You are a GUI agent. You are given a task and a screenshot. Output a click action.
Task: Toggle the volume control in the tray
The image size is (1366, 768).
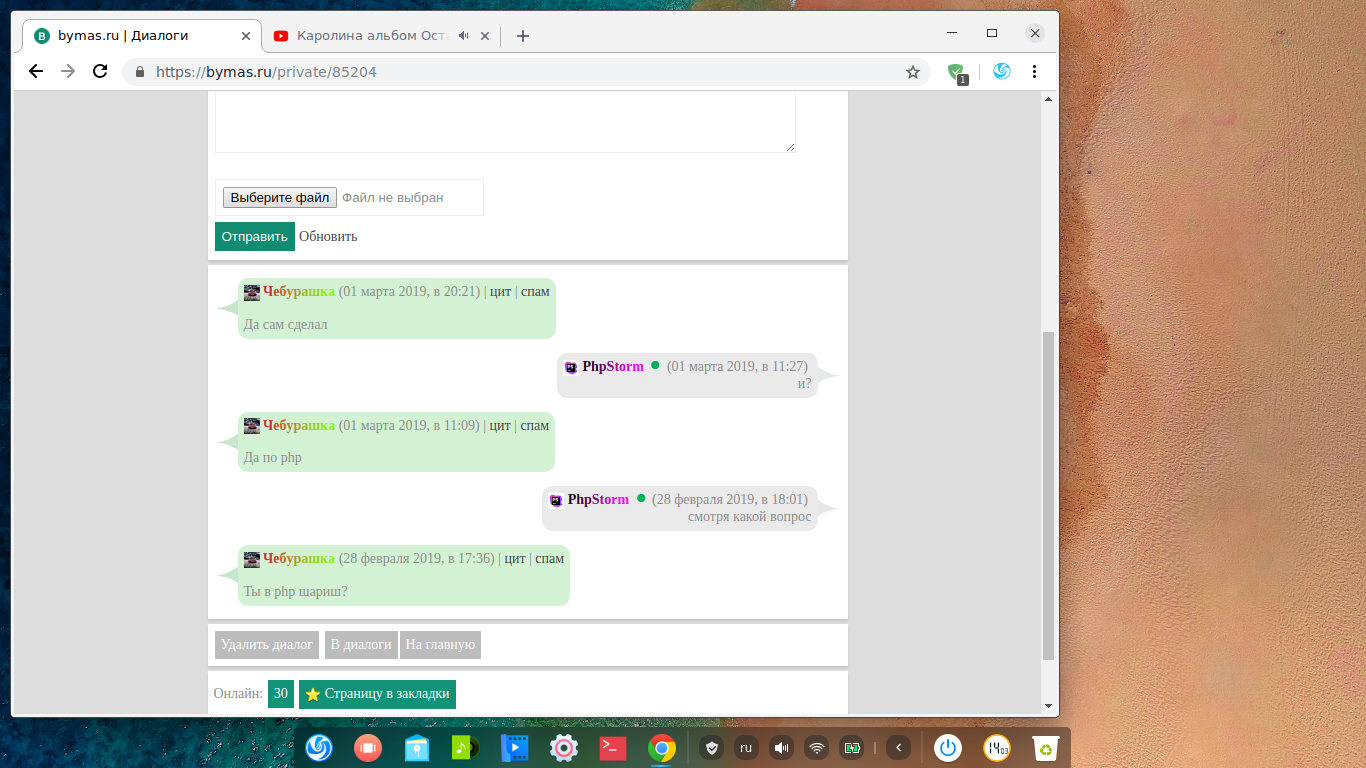coord(781,747)
